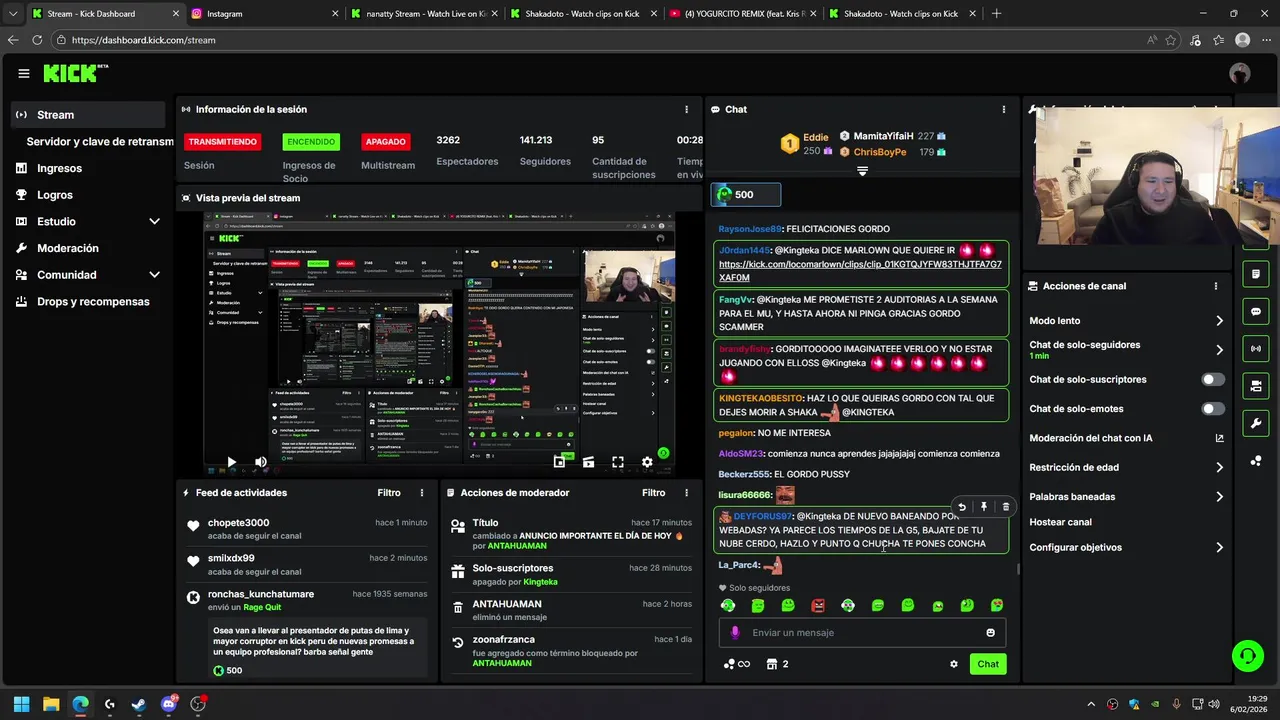This screenshot has height=720, width=1280.
Task: Switch to YOGURCITO REMIX YouTube tab
Action: pos(742,14)
